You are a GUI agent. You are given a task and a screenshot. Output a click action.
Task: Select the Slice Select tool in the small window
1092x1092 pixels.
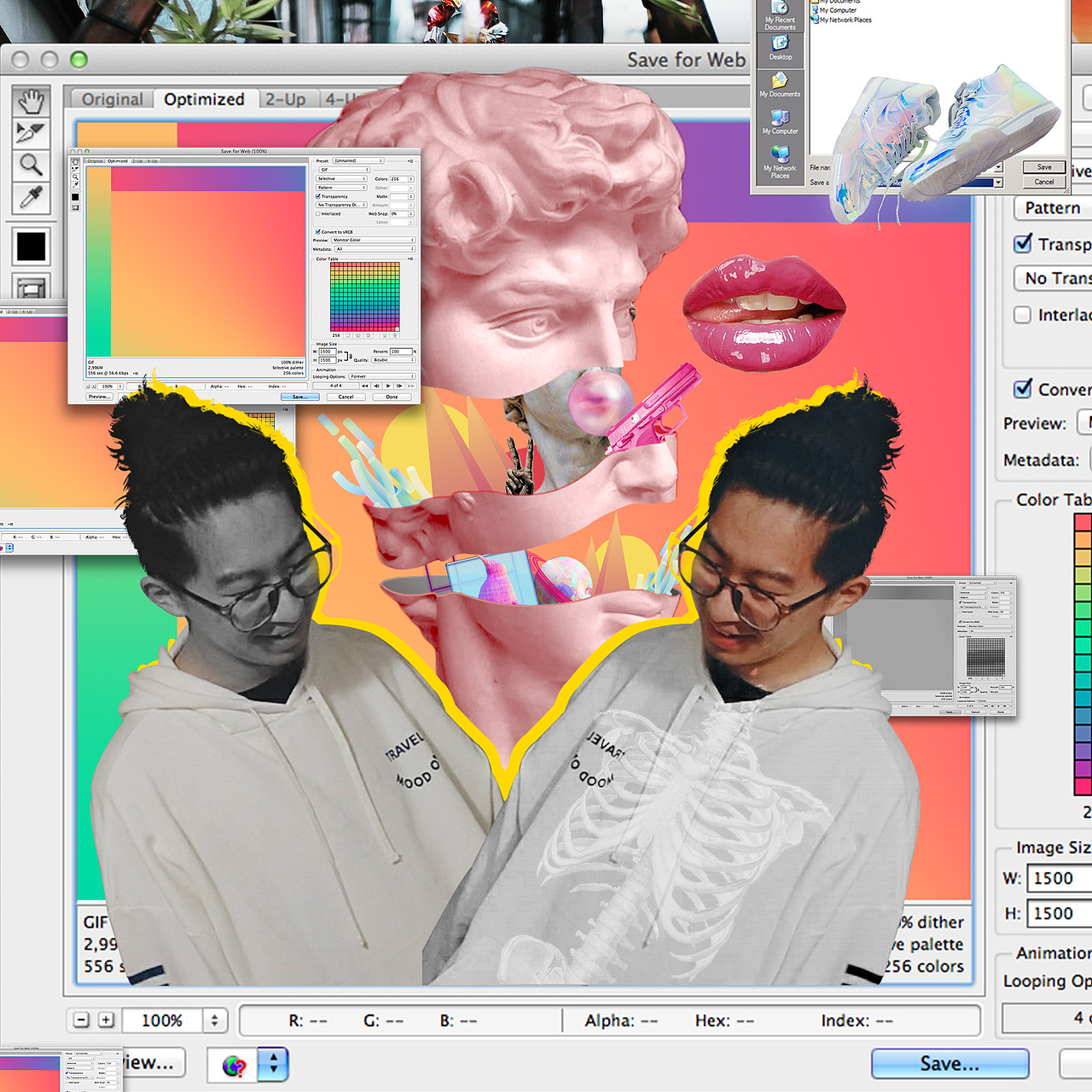75,169
